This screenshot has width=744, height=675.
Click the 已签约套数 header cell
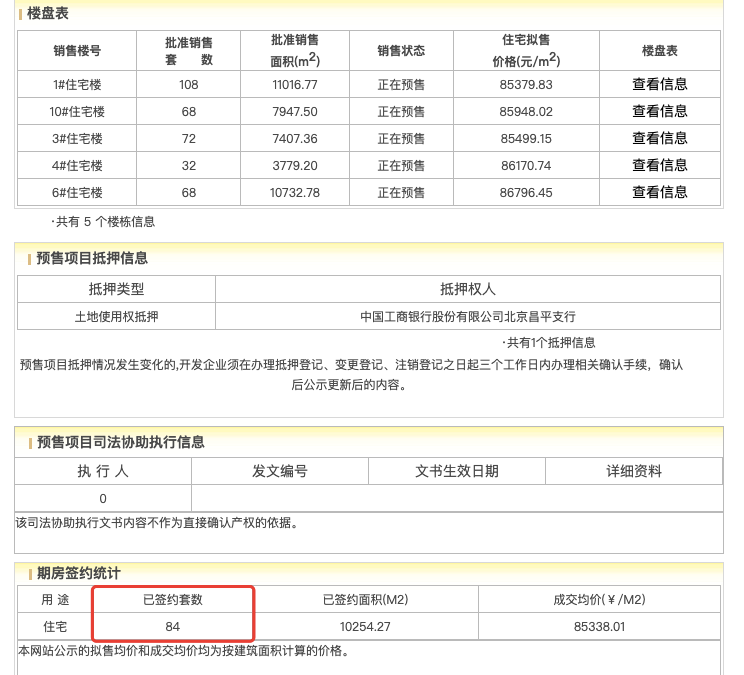coord(173,599)
